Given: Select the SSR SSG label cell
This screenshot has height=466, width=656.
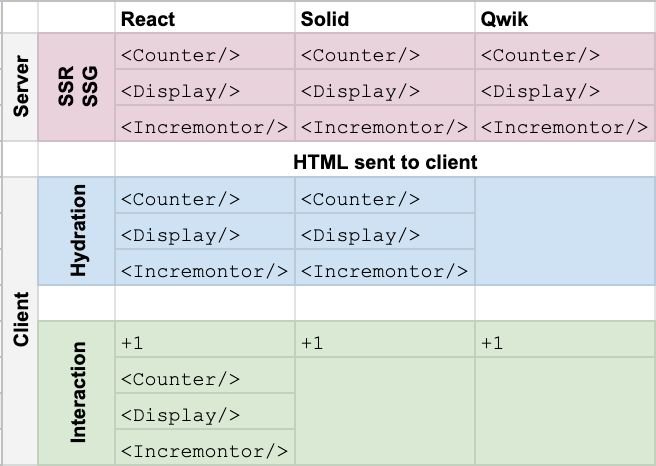Looking at the screenshot, I should click(77, 88).
